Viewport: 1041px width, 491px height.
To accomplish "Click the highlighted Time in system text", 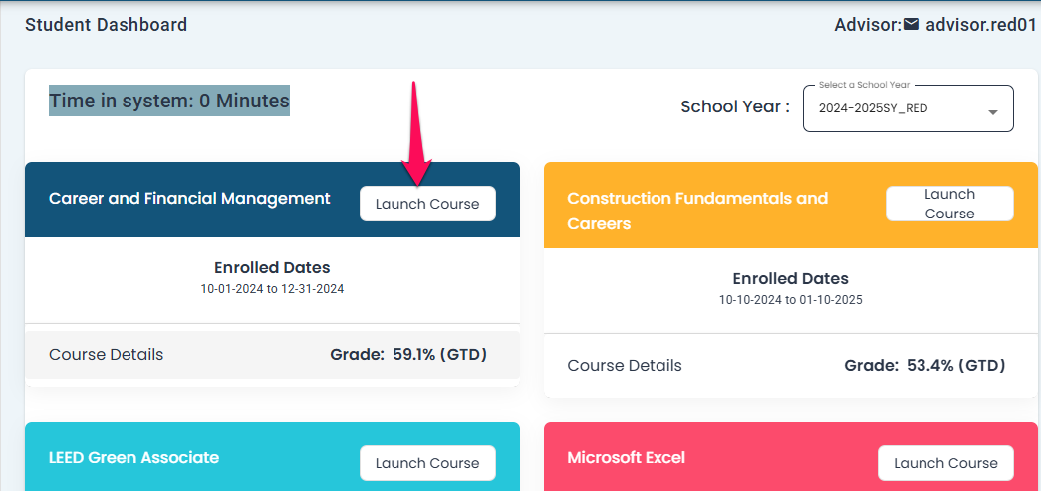I will pyautogui.click(x=169, y=100).
